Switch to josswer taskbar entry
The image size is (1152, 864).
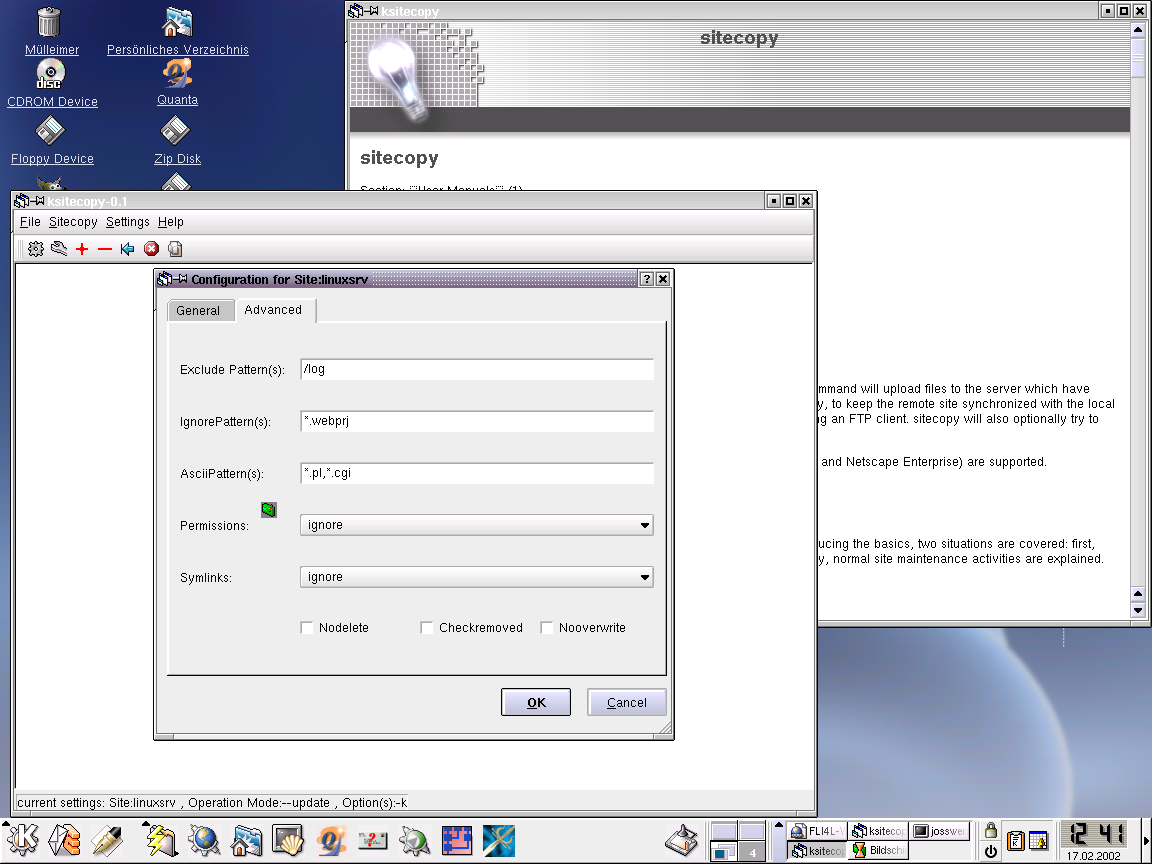click(940, 831)
